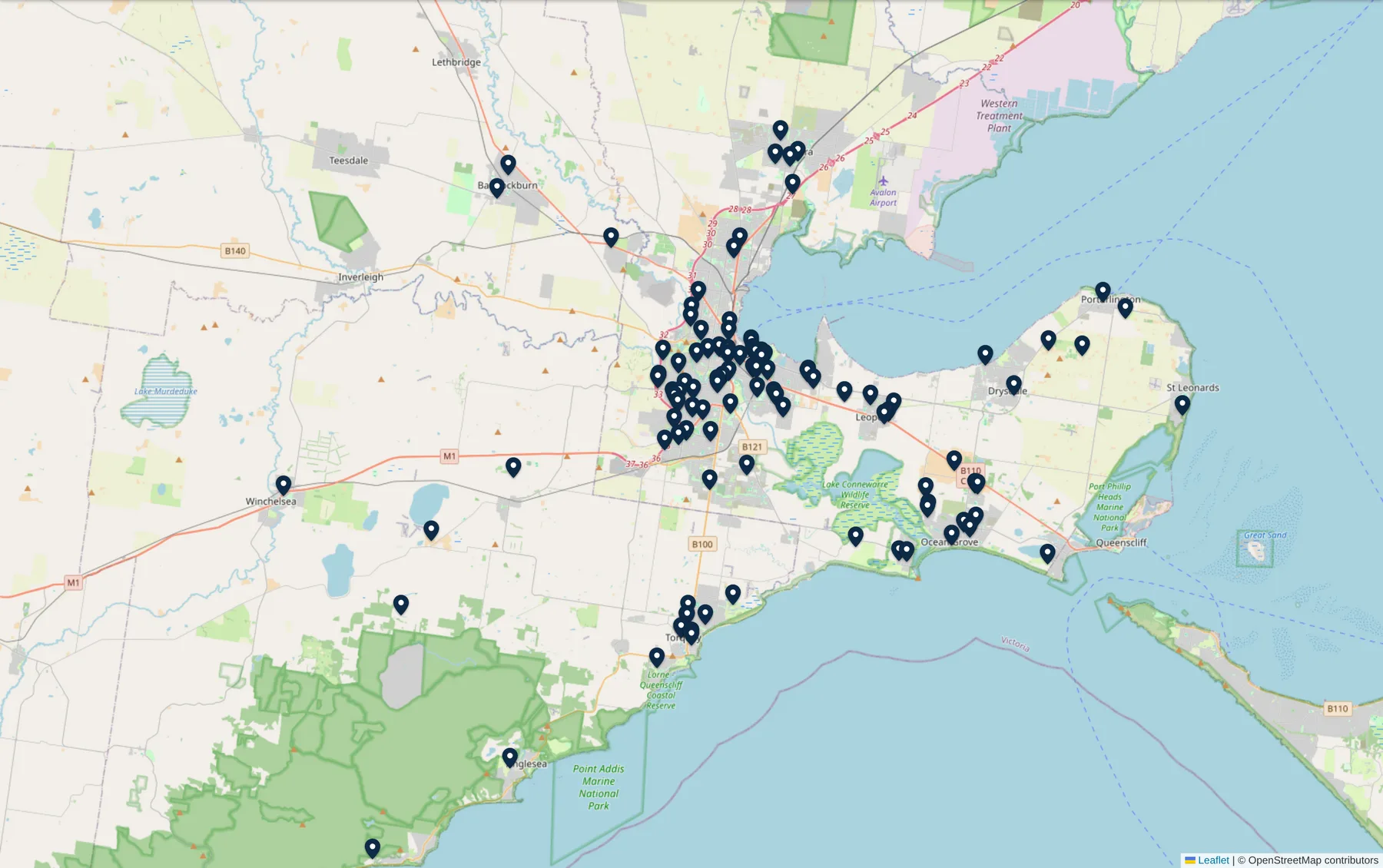Select the southern pin at Bannockburn label
Screen dimensions: 1383x868
497,187
